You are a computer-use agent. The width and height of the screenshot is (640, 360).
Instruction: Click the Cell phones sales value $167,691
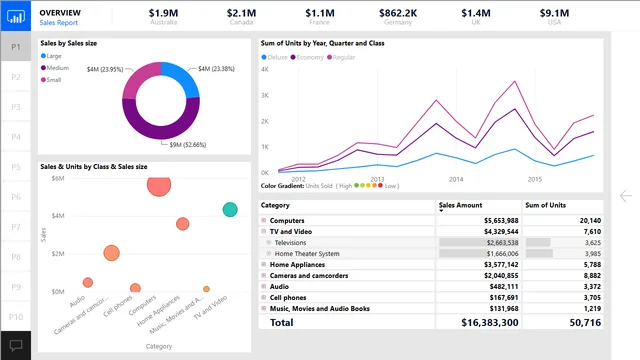504,298
